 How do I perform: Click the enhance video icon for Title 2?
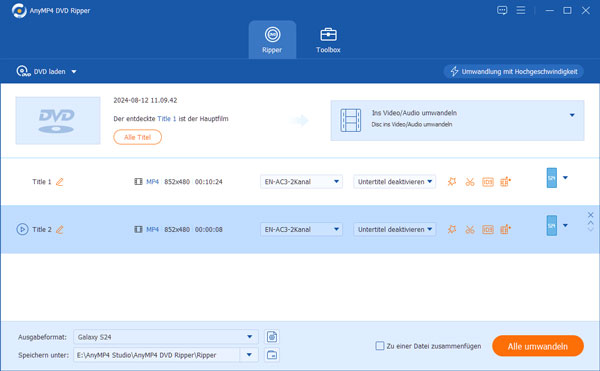point(505,229)
